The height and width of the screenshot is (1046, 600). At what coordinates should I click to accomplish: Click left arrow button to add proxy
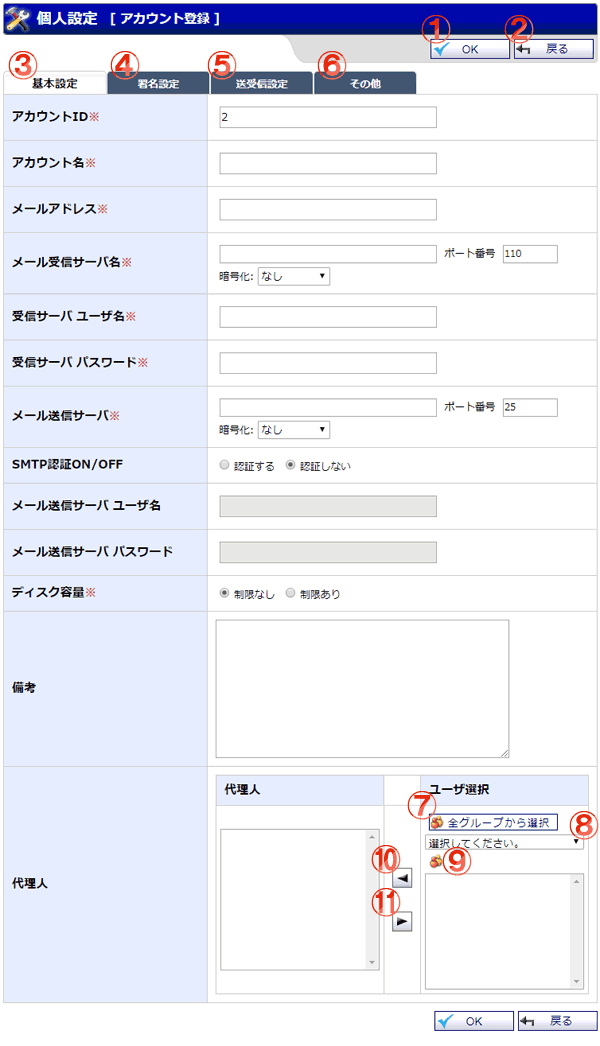[x=402, y=879]
